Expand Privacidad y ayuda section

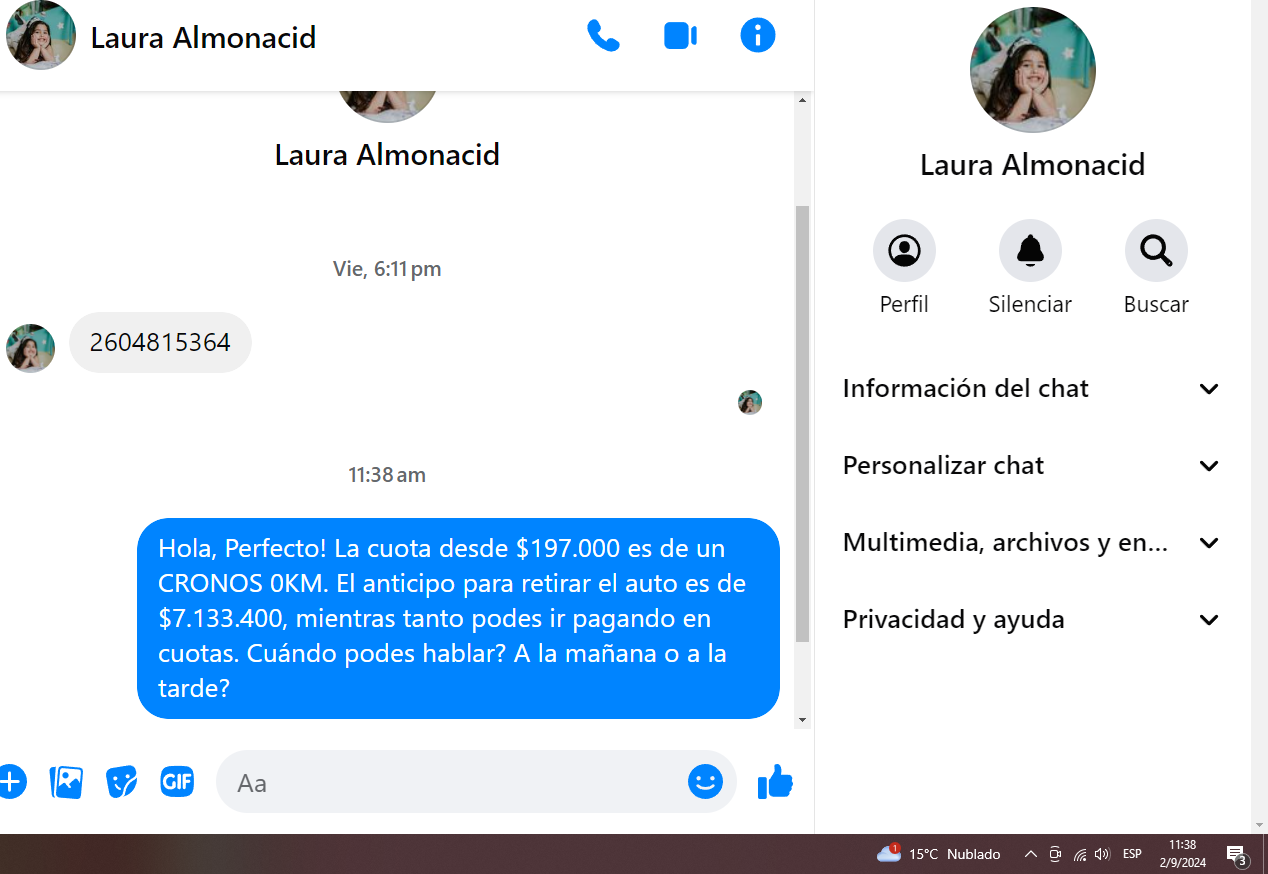(x=1031, y=619)
